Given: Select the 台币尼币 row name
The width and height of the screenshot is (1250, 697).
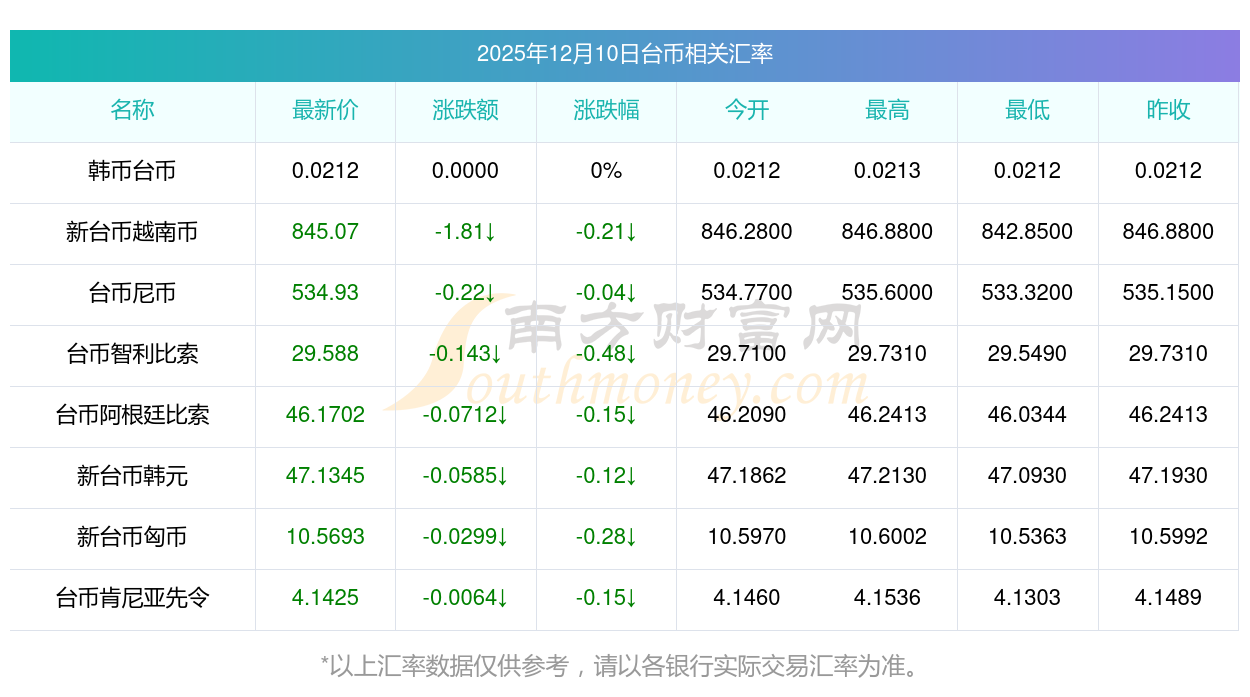Looking at the screenshot, I should coord(132,293).
